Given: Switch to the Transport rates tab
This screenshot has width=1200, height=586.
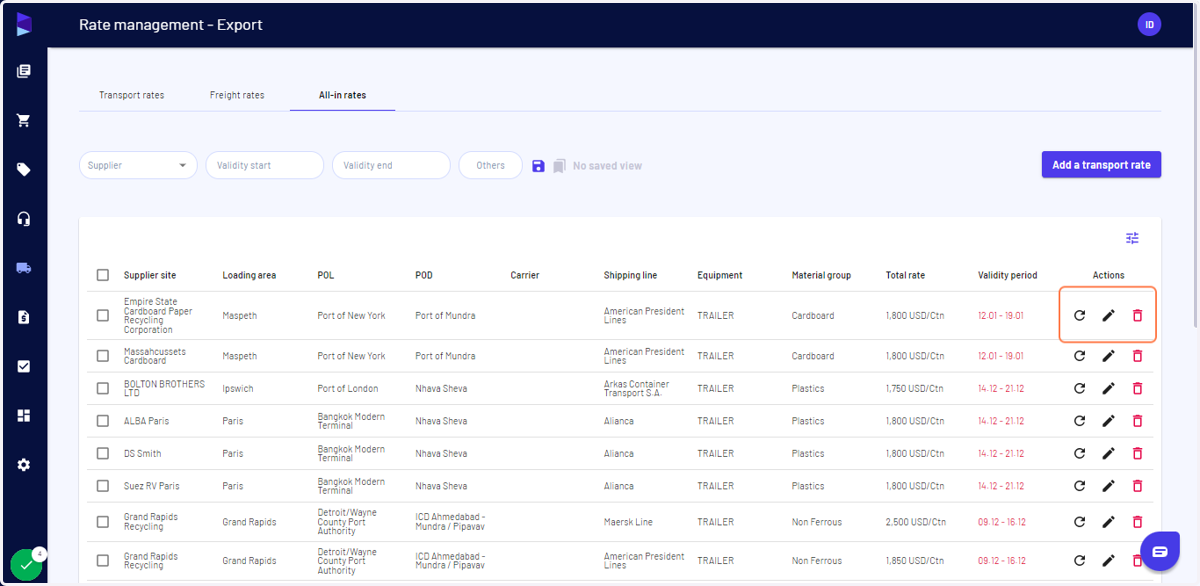Looking at the screenshot, I should coord(131,95).
